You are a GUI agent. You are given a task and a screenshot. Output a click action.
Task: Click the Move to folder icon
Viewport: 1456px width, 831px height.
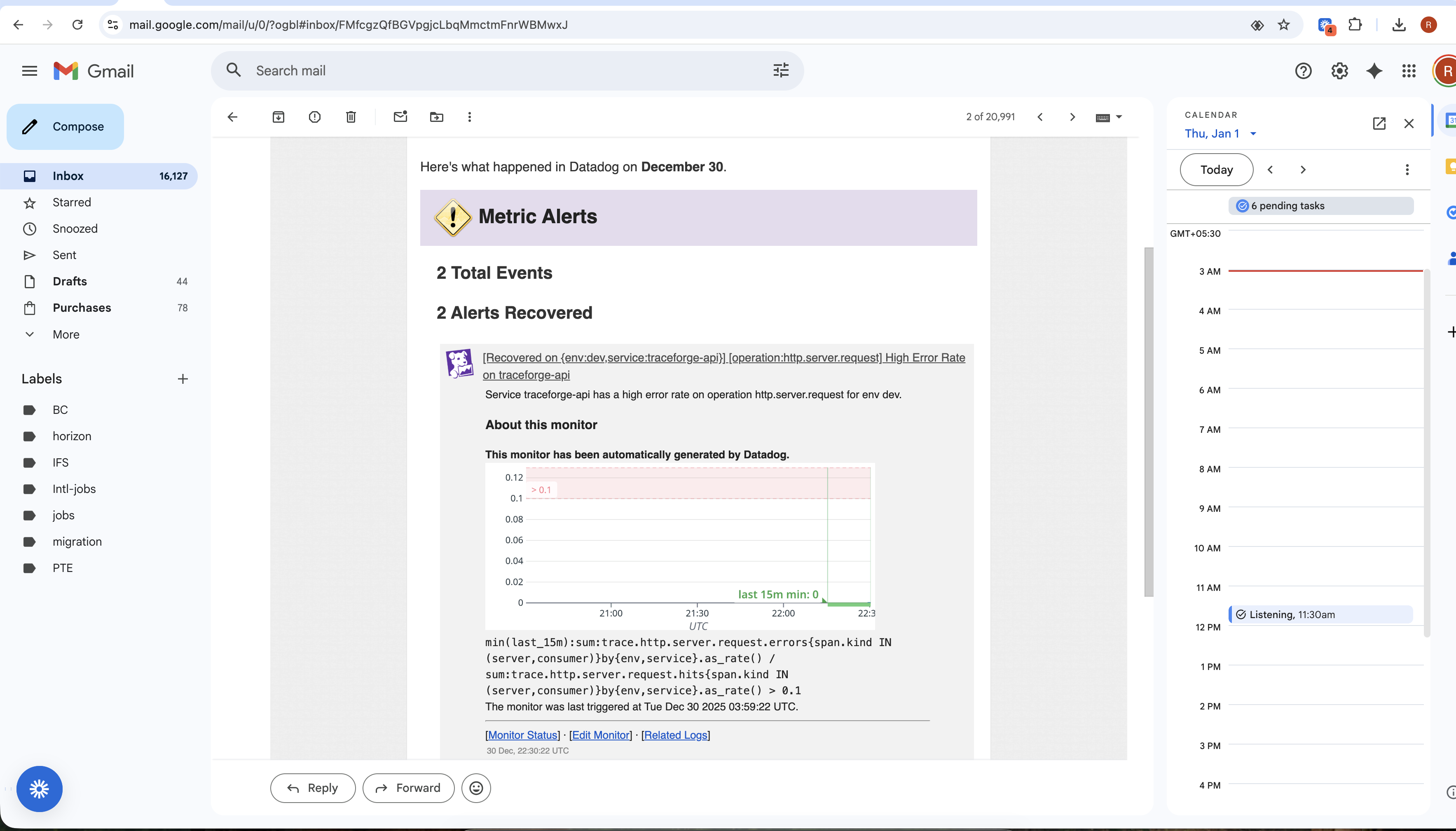tap(436, 117)
